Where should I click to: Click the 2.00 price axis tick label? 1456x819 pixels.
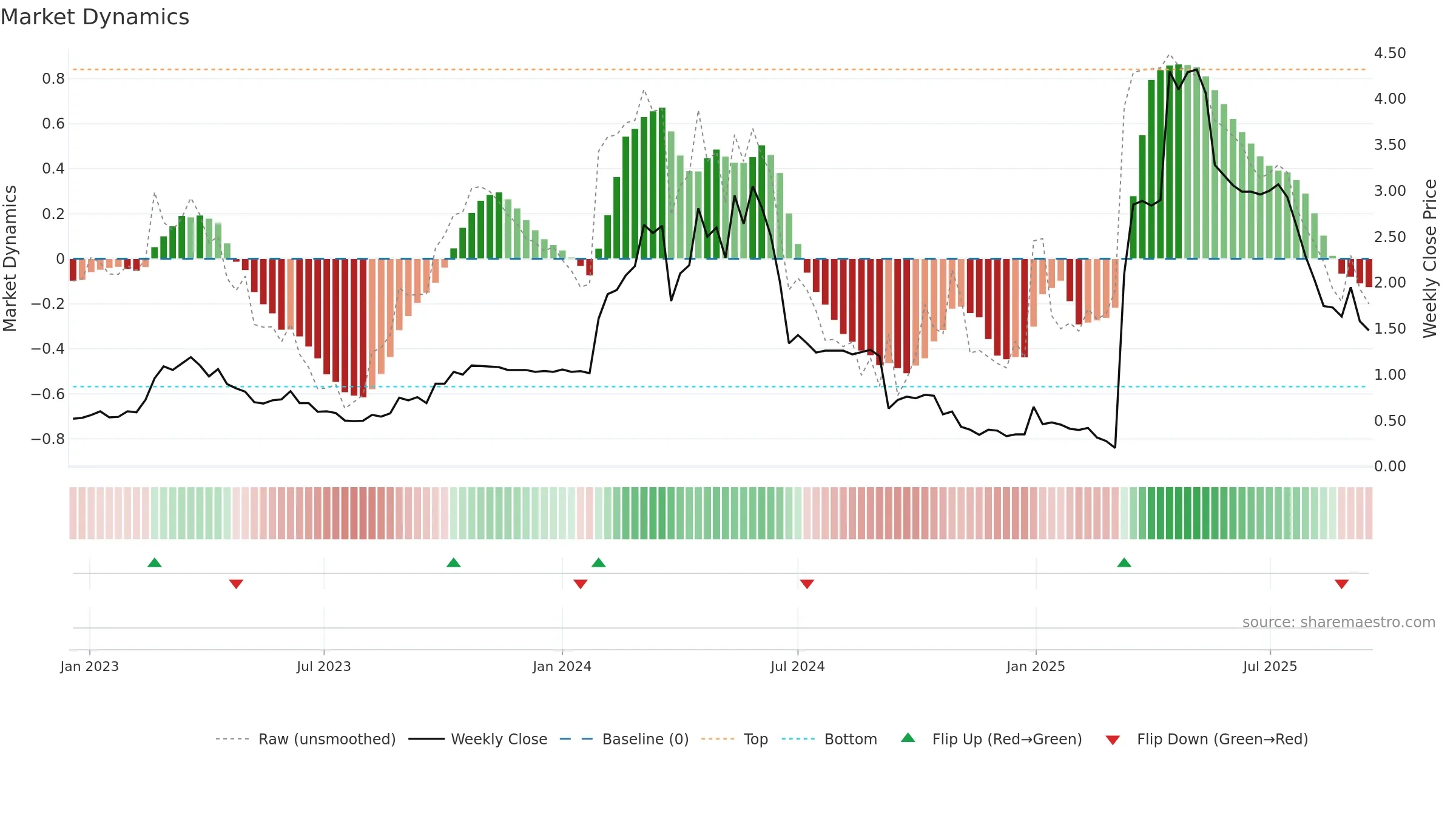click(1390, 283)
